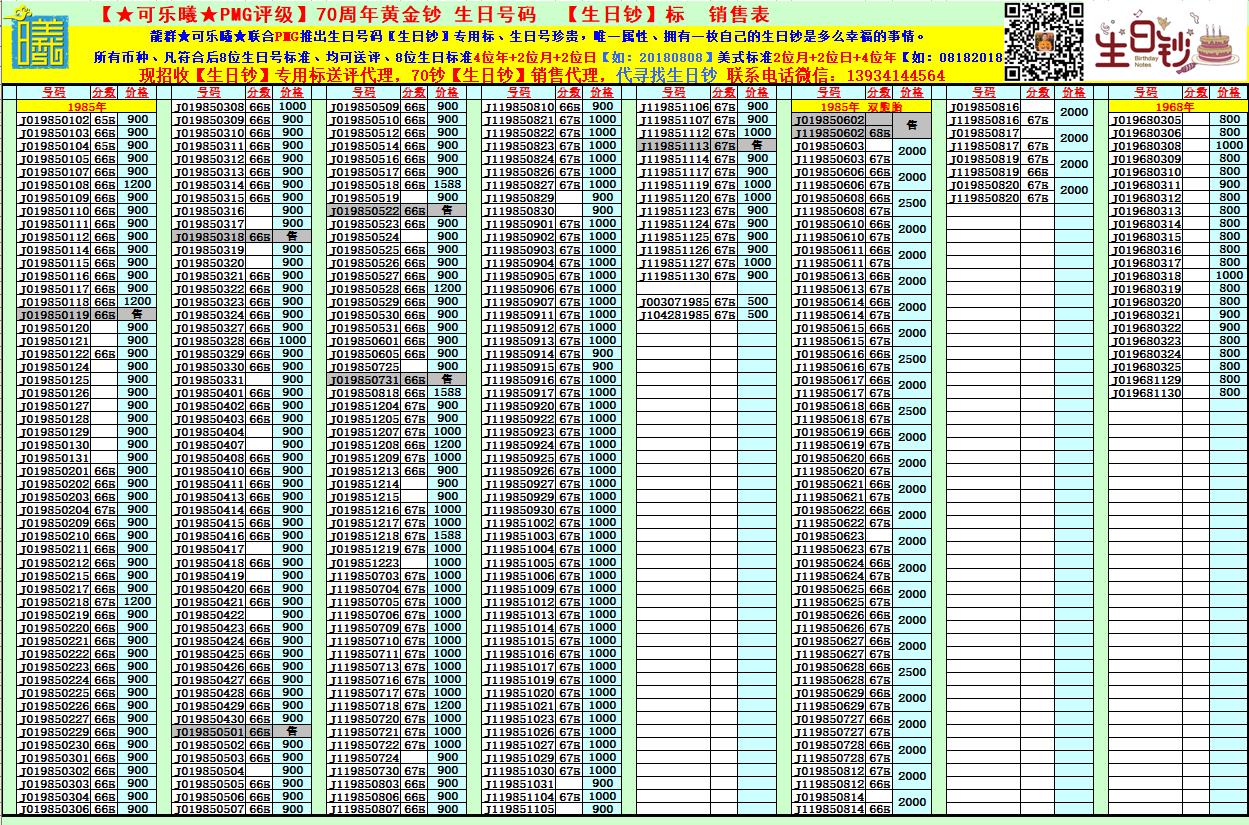This screenshot has height=825, width=1249.
Task: Select serial number cell J019850518
Action: coord(365,185)
